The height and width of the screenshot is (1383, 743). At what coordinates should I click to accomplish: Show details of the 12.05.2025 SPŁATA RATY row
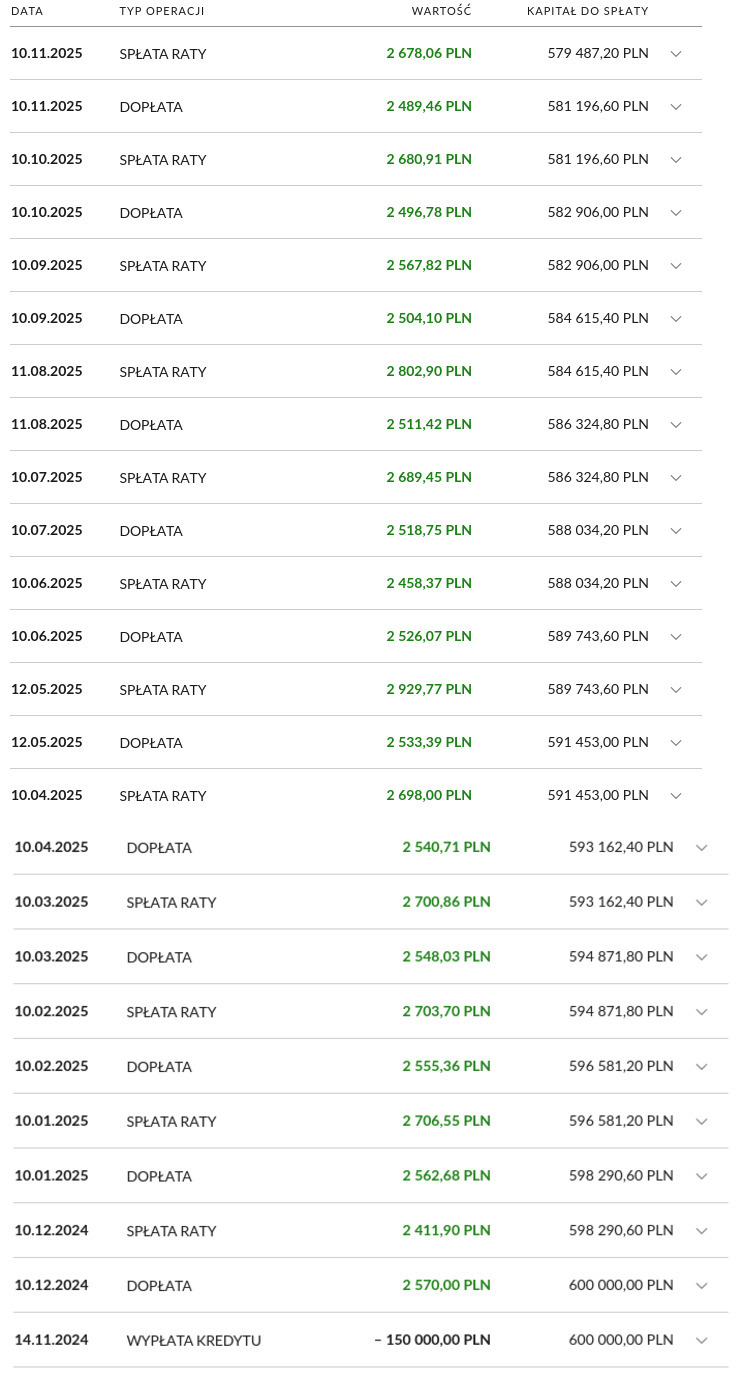click(x=675, y=690)
